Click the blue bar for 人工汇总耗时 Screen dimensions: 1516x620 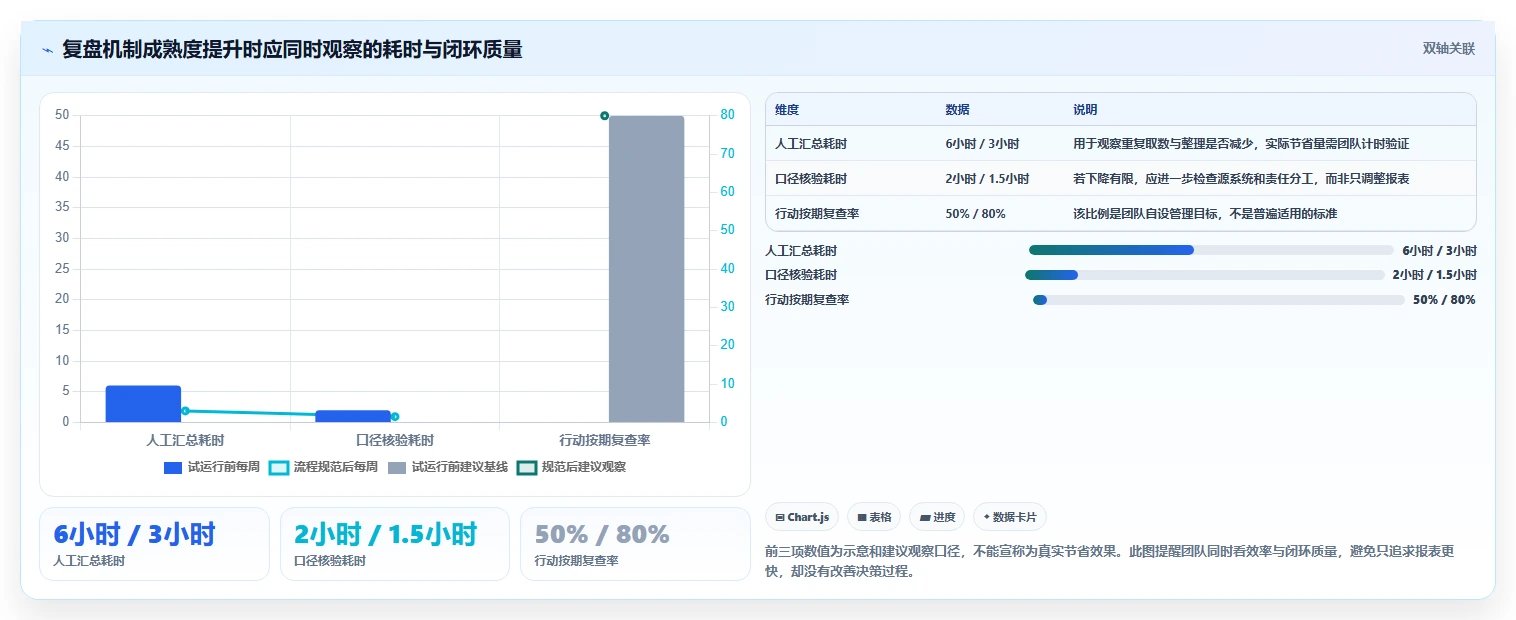coord(143,404)
